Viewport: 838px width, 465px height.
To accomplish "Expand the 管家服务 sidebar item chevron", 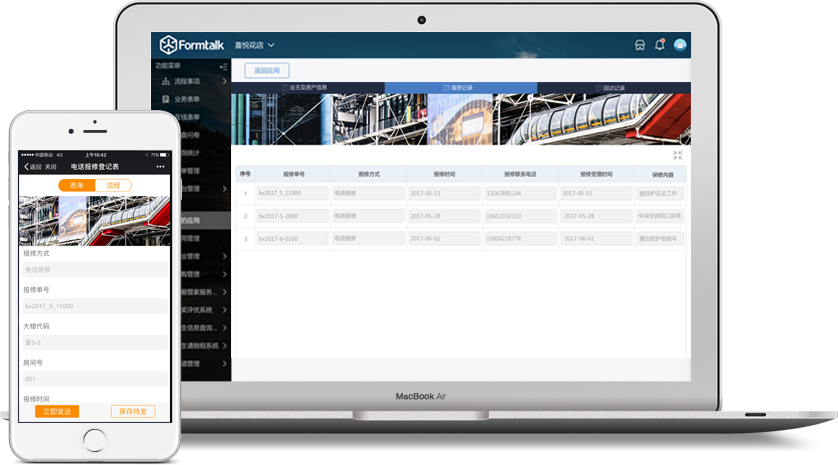I will point(224,292).
